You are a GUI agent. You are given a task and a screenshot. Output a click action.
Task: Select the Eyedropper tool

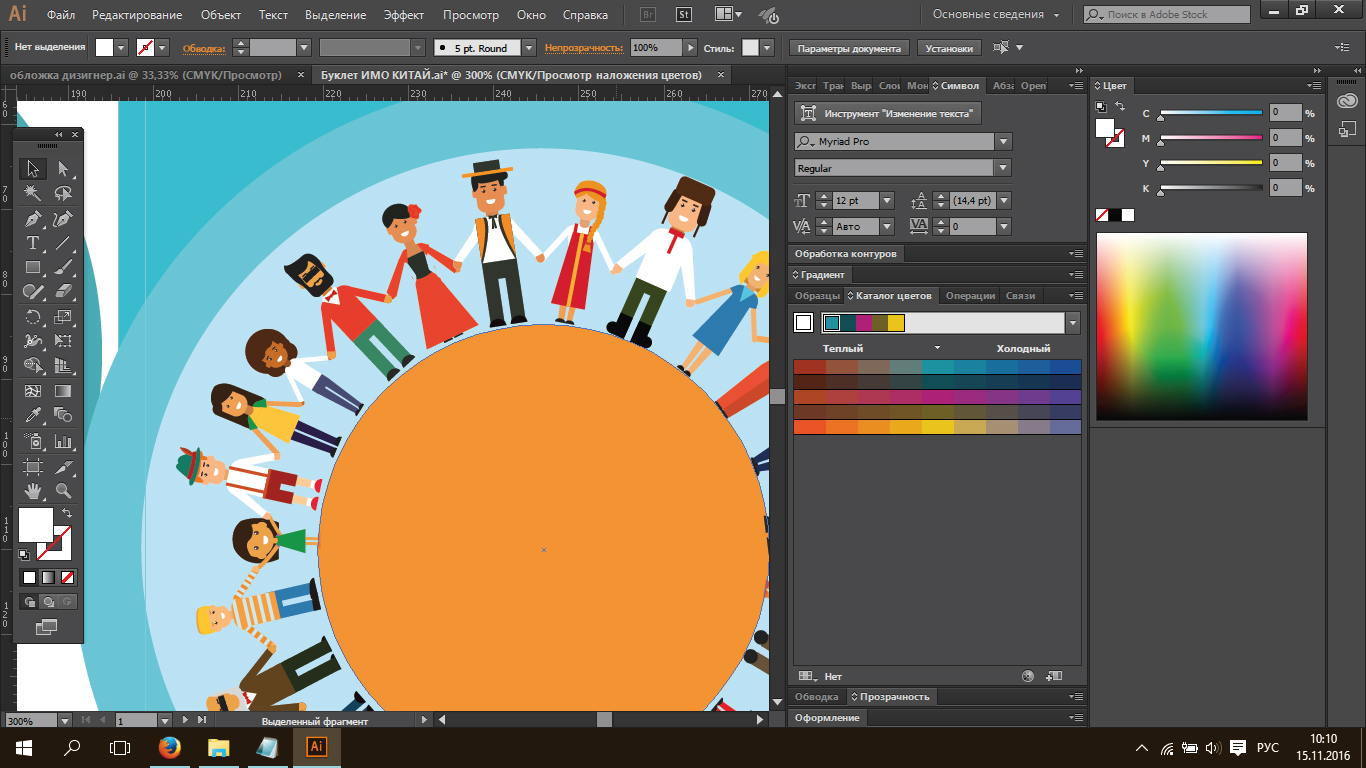coord(33,415)
